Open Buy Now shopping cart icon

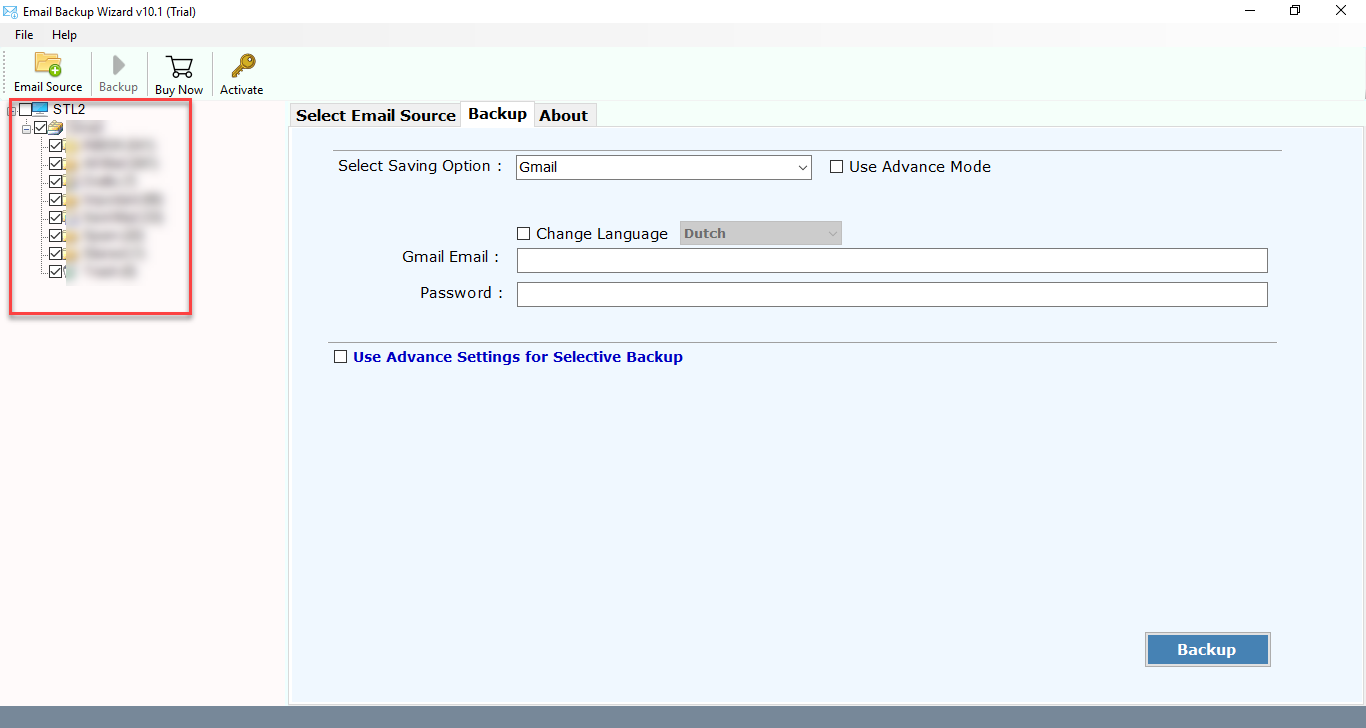[x=178, y=72]
